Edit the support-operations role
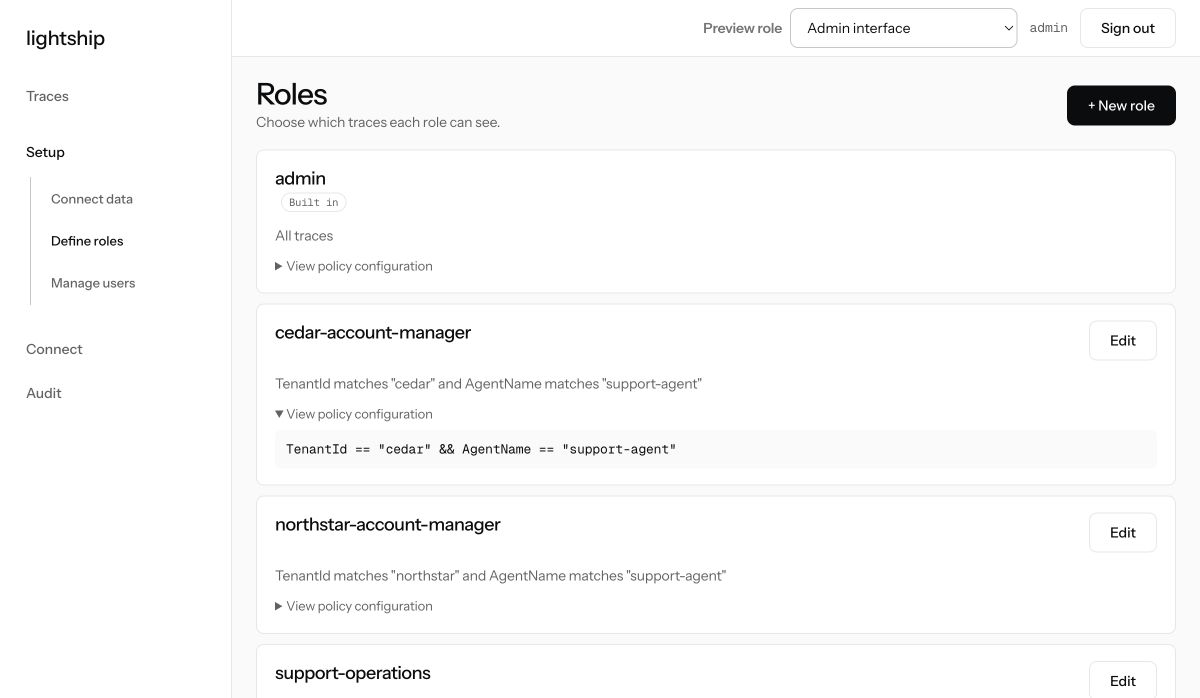The image size is (1200, 698). pyautogui.click(x=1122, y=680)
